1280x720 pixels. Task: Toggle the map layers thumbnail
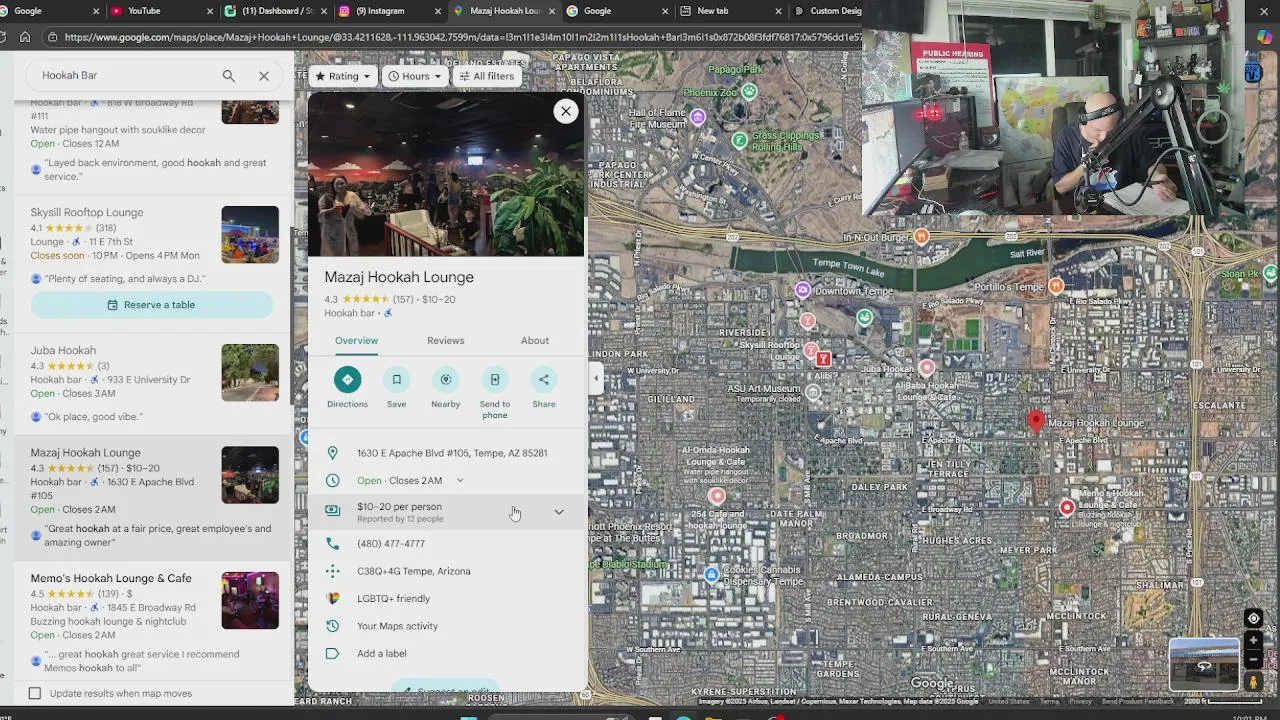(1204, 664)
